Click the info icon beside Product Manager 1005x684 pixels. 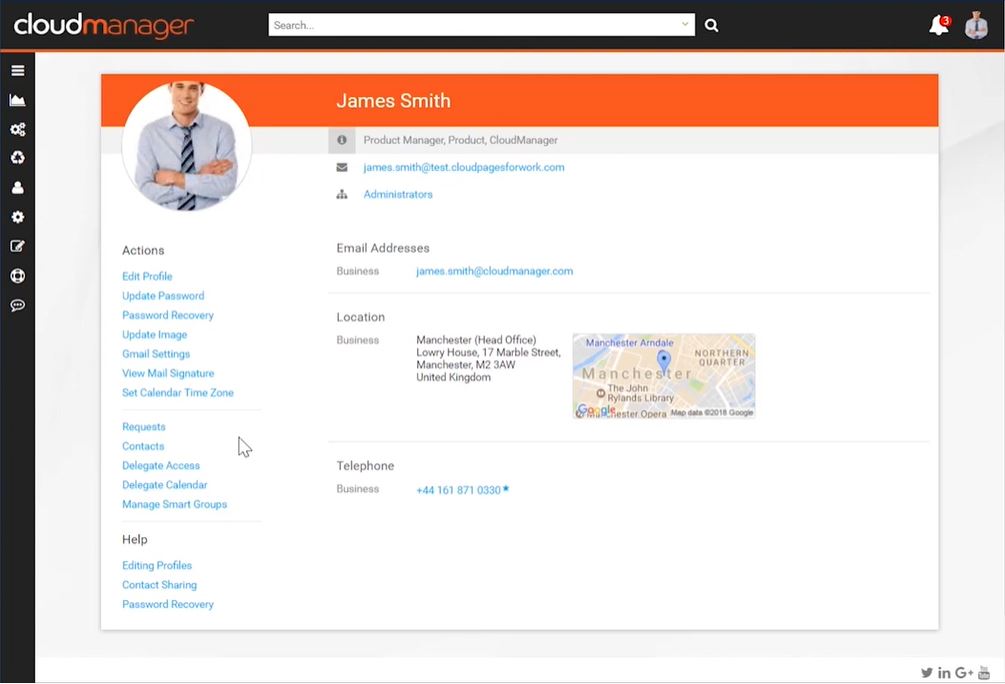(342, 140)
